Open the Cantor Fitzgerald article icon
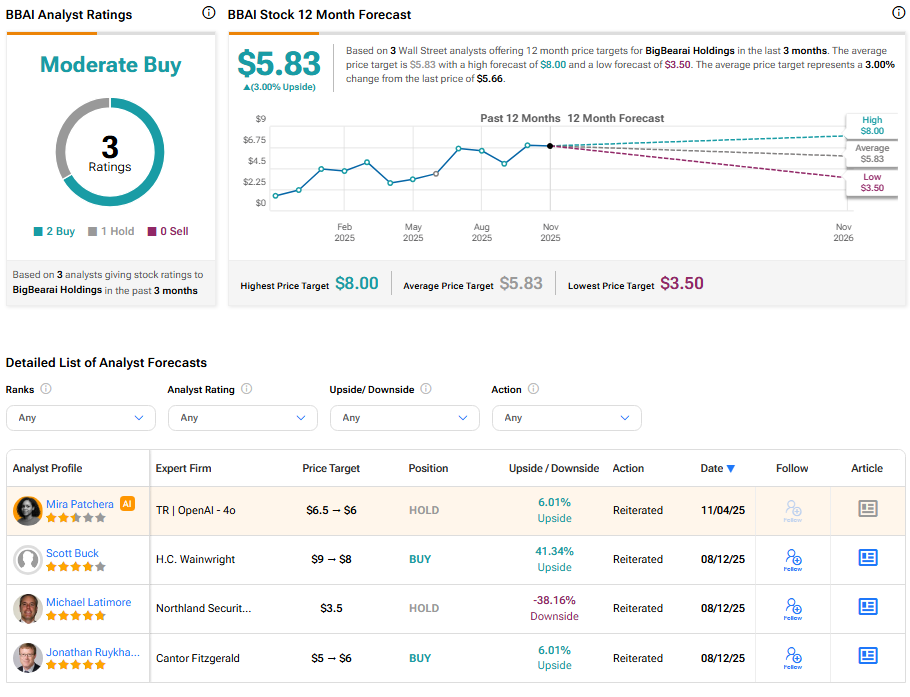The image size is (910, 697). coord(867,657)
